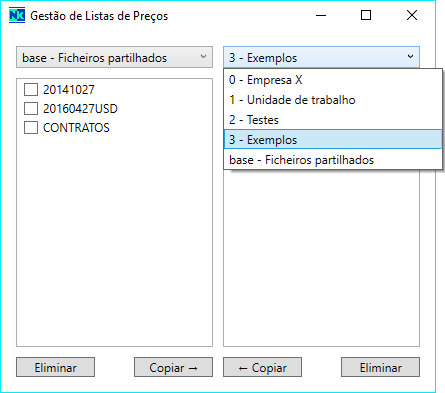Check the 20160427USD checkbox
Screen dimensions: 445x393
click(x=31, y=109)
